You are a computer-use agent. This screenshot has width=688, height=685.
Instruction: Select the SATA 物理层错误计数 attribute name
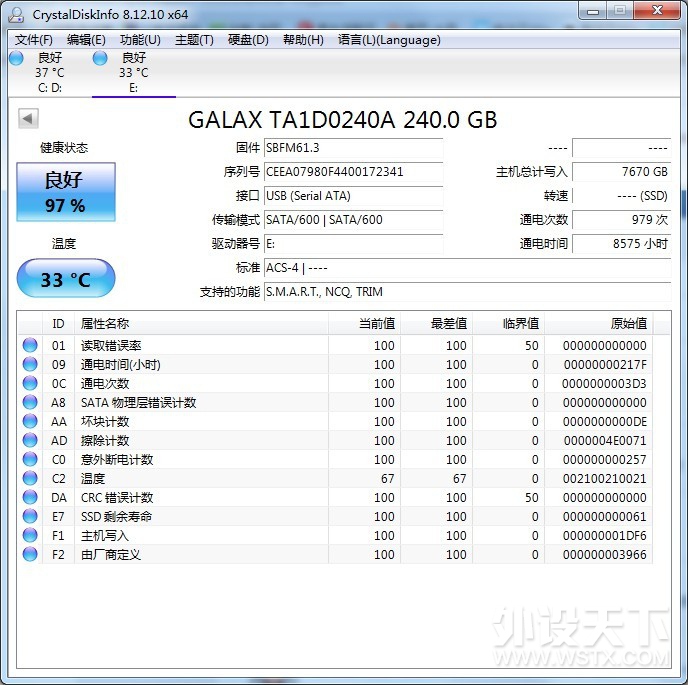(138, 403)
